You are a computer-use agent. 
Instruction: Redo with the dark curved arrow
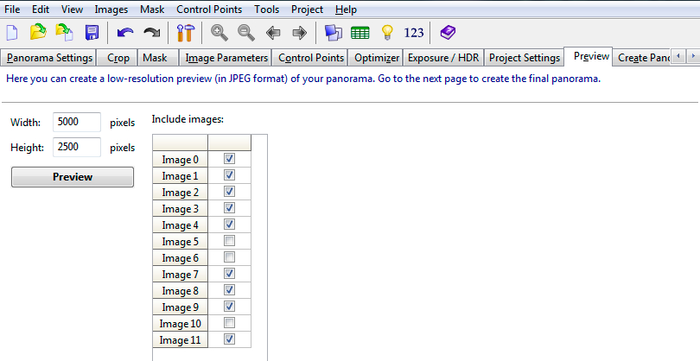coord(152,33)
